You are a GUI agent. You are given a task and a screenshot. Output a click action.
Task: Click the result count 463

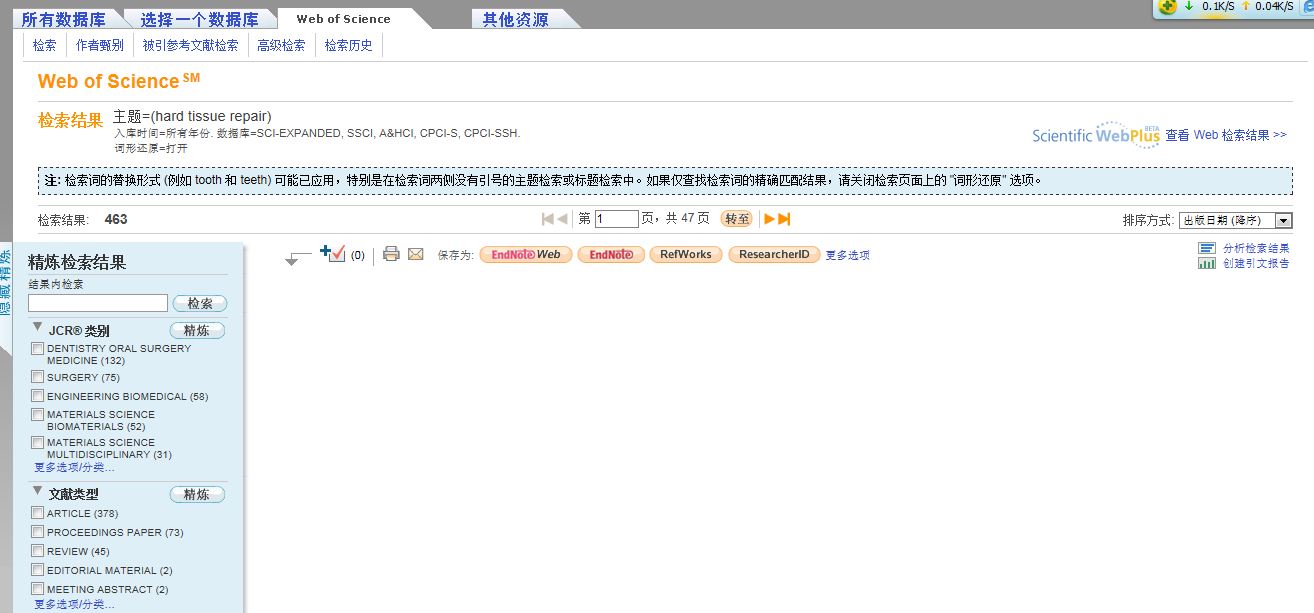(x=116, y=219)
